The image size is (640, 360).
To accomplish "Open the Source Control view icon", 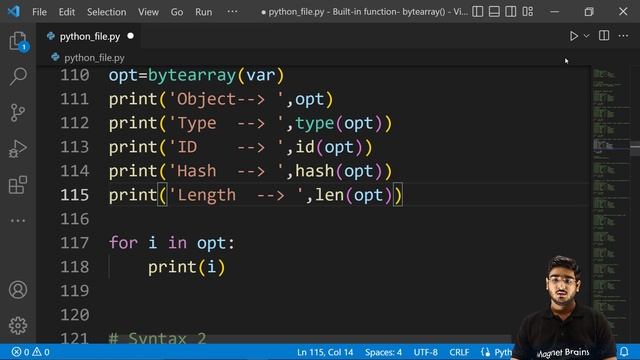I will (18, 113).
